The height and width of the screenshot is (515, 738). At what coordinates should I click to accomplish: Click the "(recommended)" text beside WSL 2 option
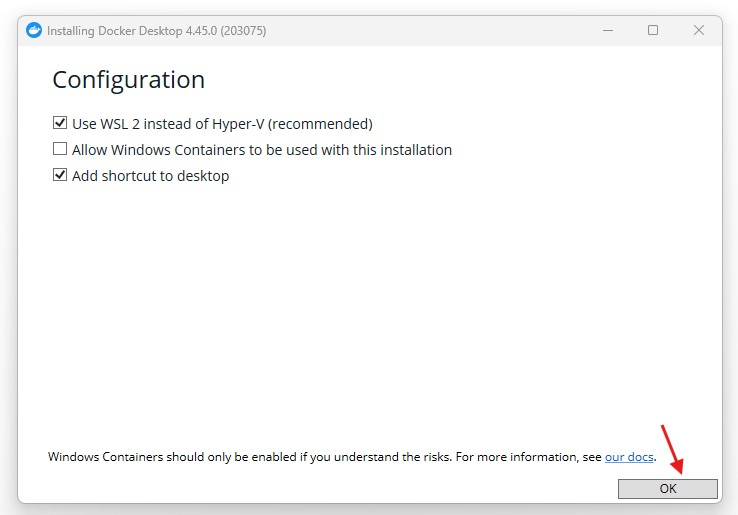coord(320,124)
